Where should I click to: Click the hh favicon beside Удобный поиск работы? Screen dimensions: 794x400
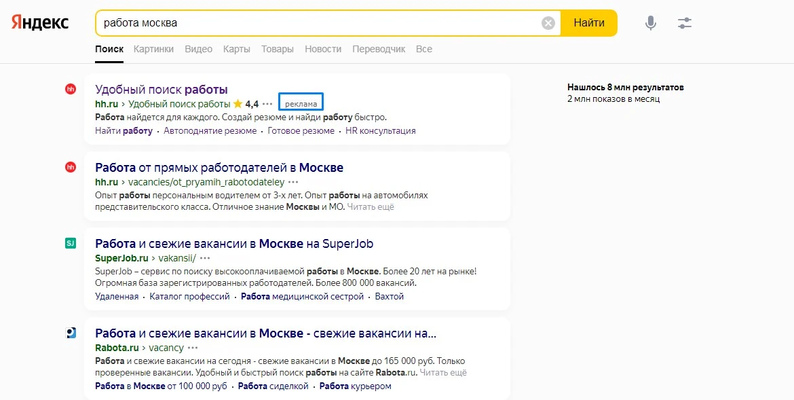[x=70, y=89]
